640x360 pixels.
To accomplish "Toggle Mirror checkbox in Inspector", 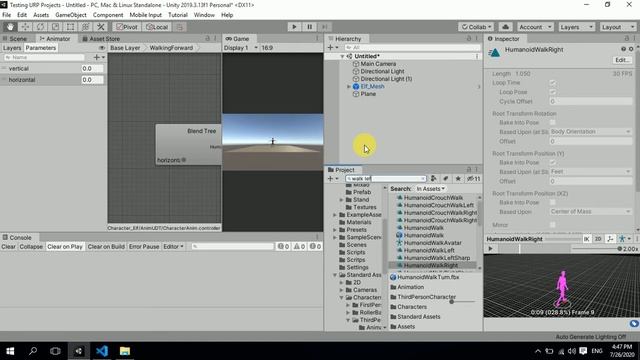I will tap(553, 225).
